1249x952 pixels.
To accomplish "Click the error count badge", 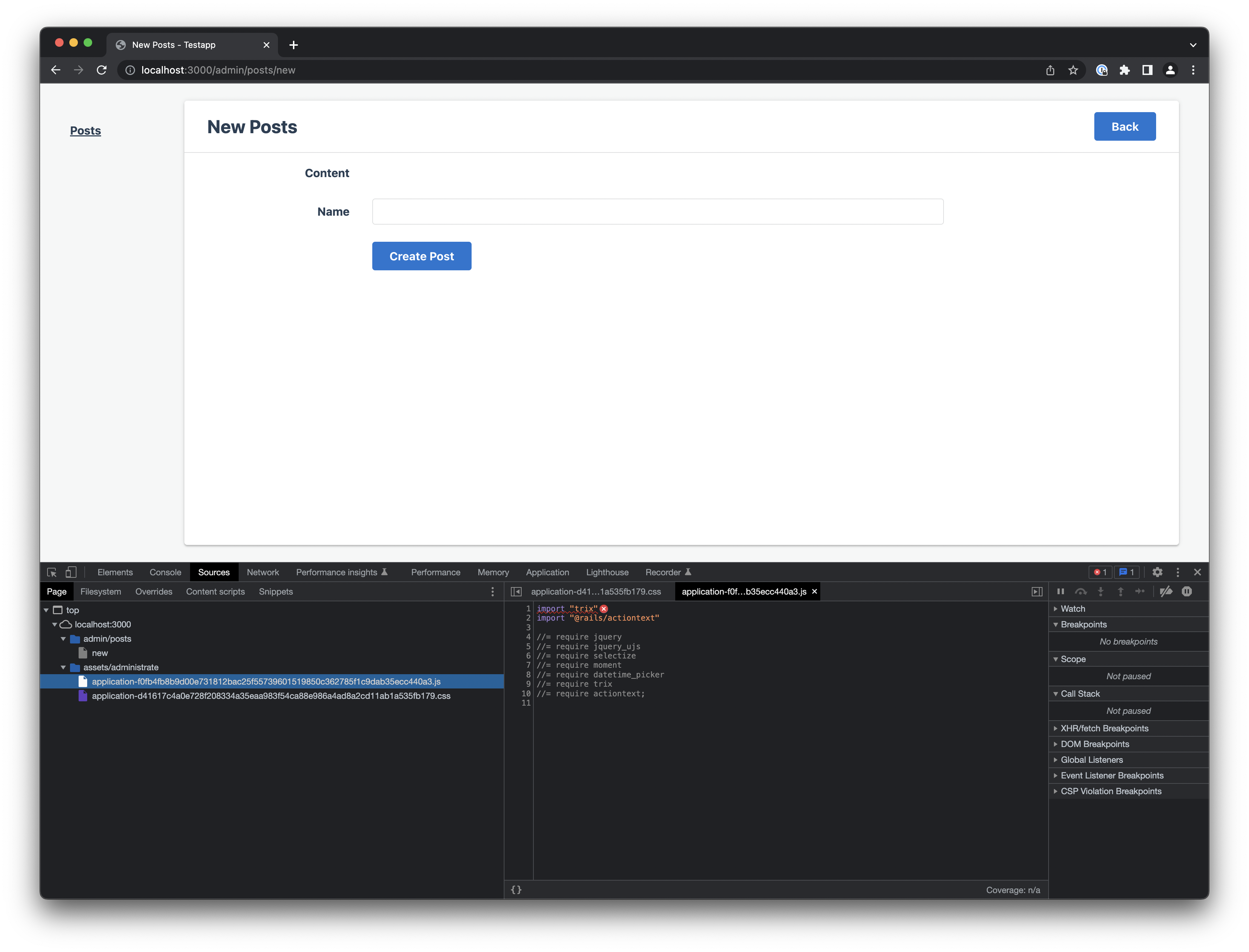I will [1100, 572].
